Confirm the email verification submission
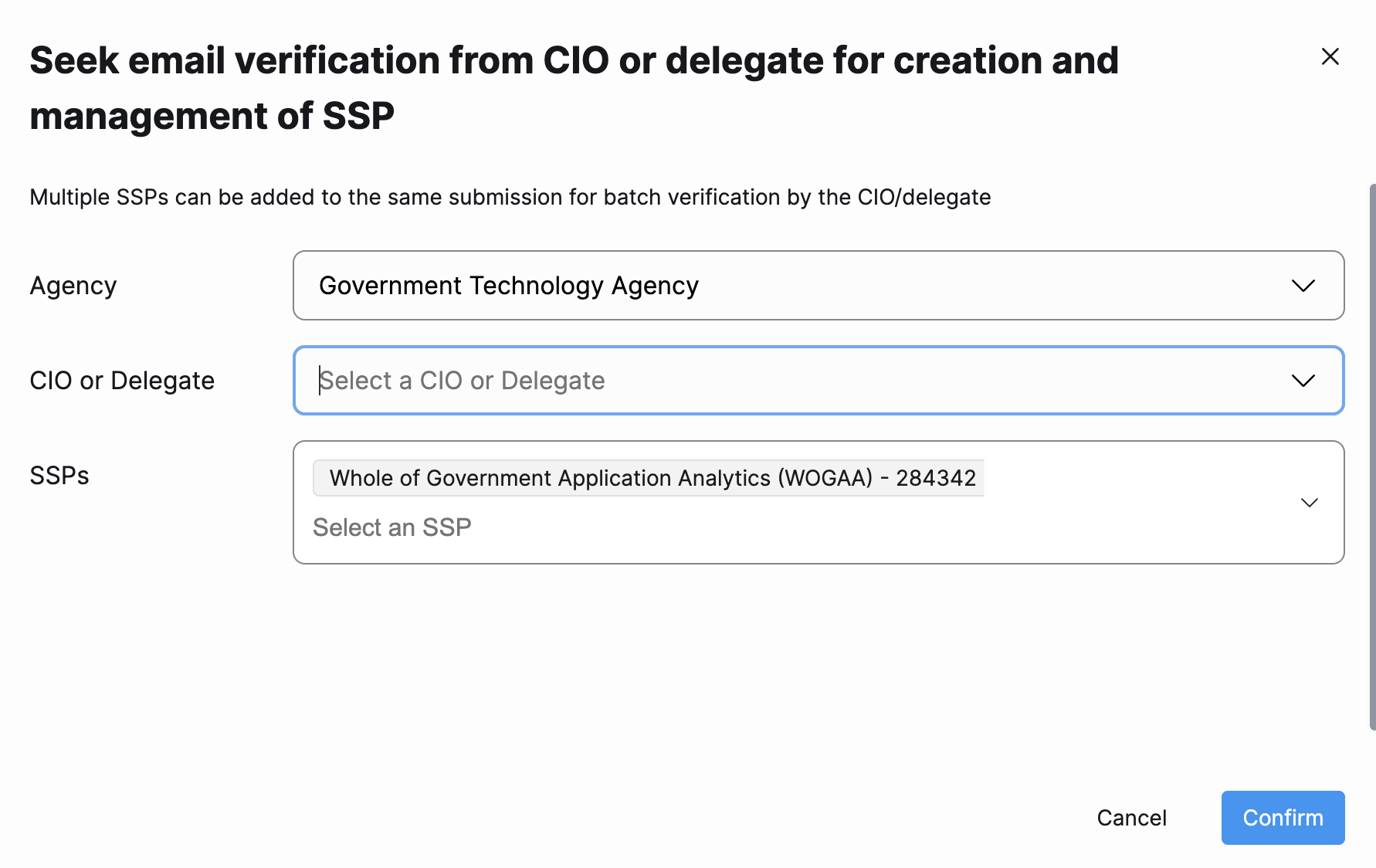 [1283, 818]
